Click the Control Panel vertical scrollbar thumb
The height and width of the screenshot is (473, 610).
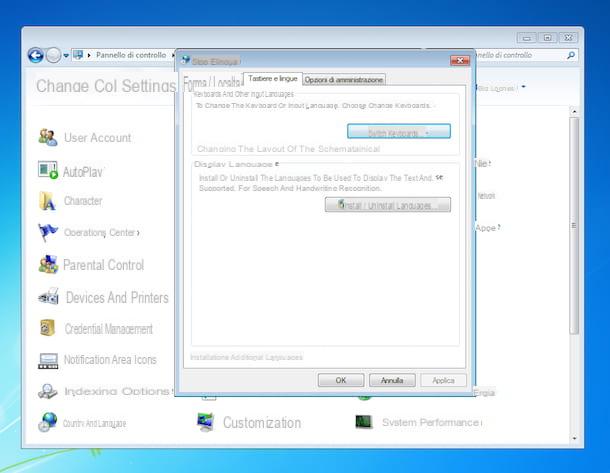tap(574, 226)
